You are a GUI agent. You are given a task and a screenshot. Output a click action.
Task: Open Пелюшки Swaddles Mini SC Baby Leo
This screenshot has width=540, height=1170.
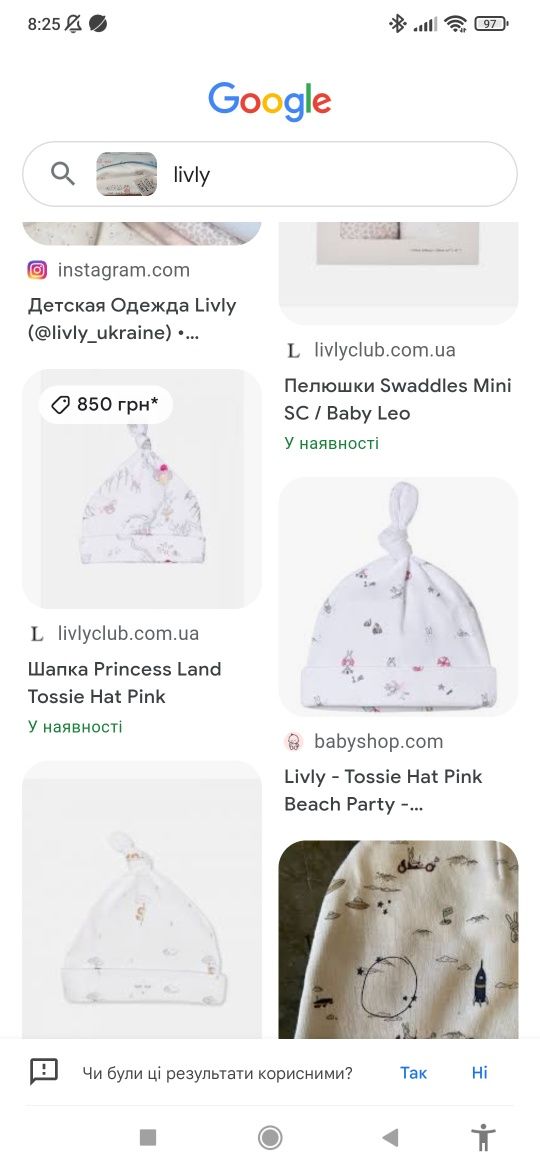398,399
